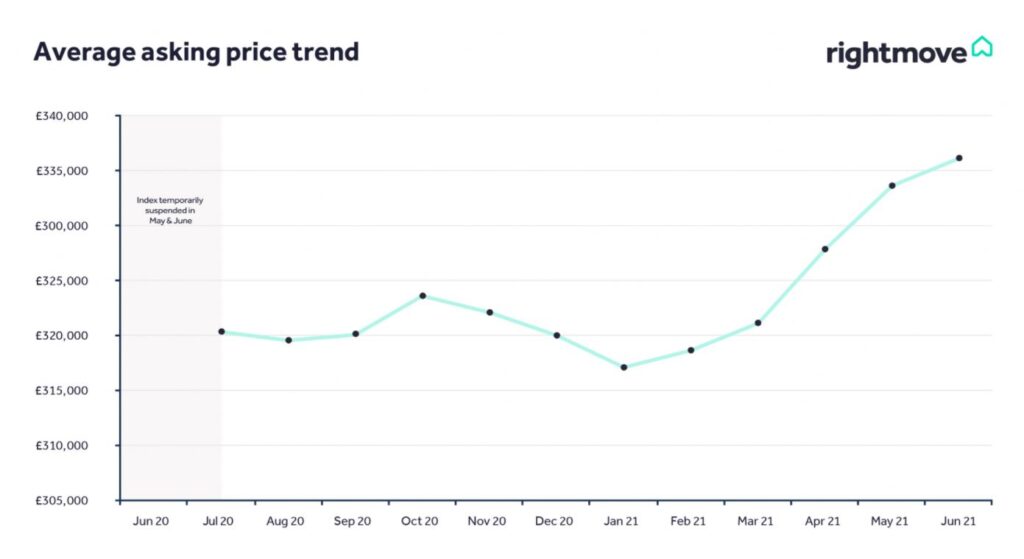Select the Jul 20 data point
Screen dimensions: 1024x559
pos(221,332)
